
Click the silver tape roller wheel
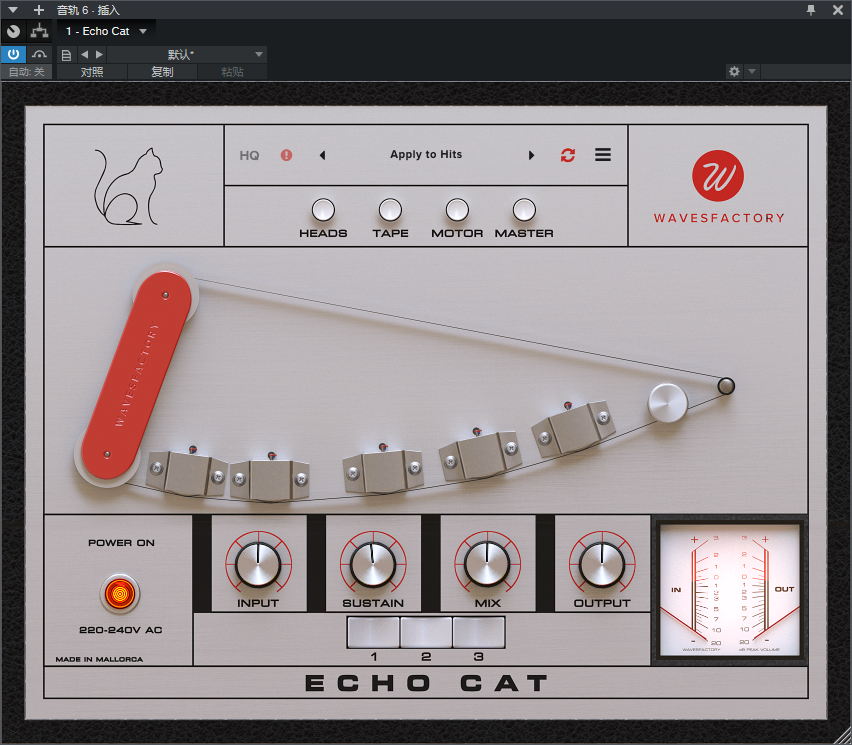point(668,403)
